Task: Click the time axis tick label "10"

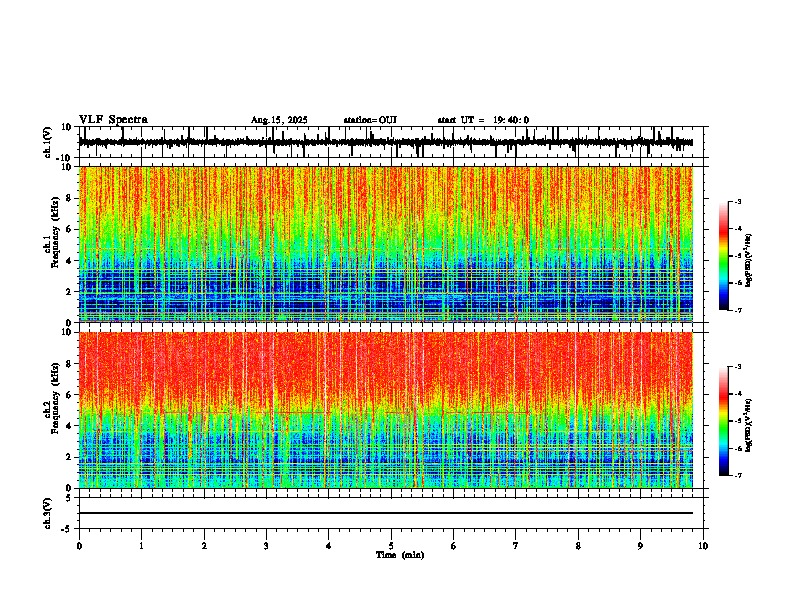Action: click(x=703, y=546)
